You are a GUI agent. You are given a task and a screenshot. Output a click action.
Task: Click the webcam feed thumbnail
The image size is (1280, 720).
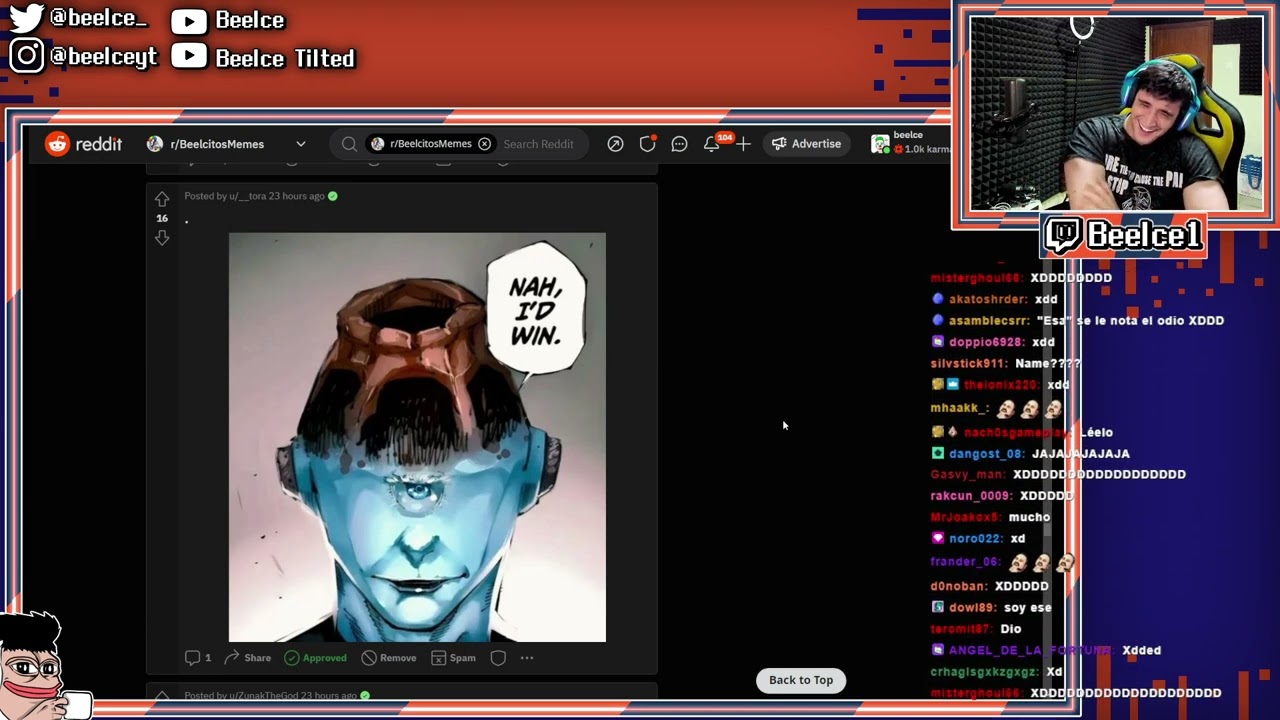click(x=1116, y=114)
